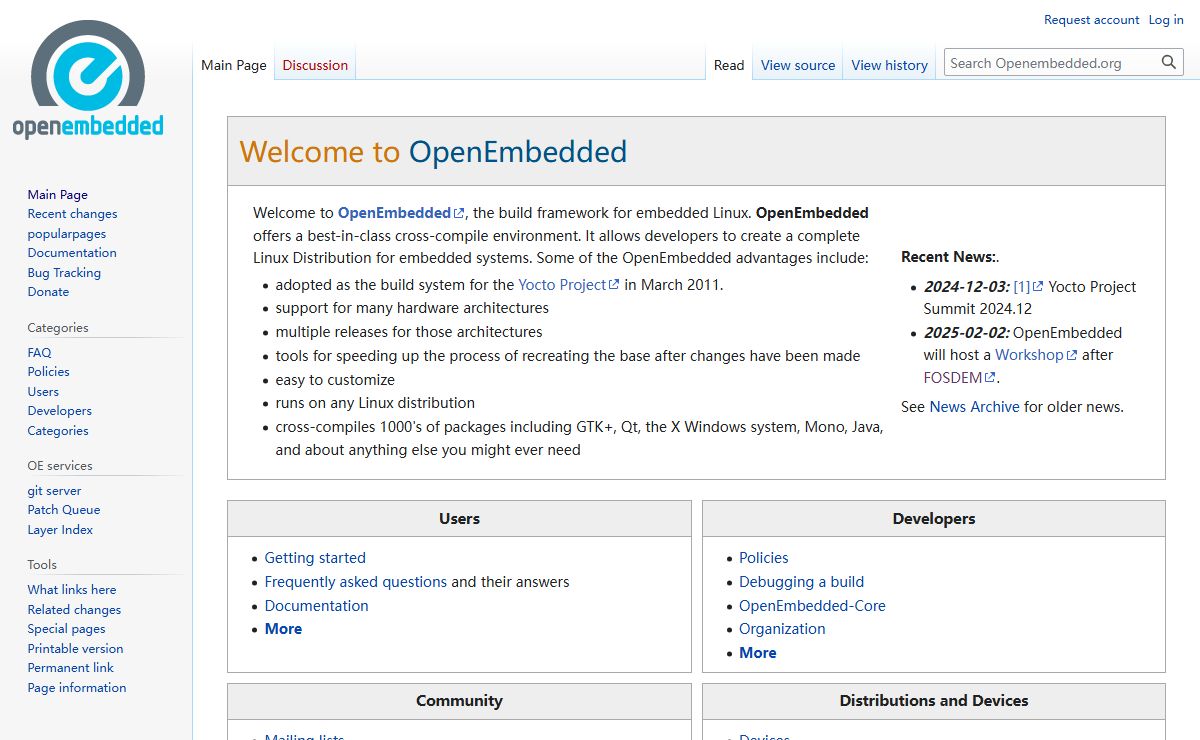
Task: Open the Users sidebar category link
Action: [43, 392]
